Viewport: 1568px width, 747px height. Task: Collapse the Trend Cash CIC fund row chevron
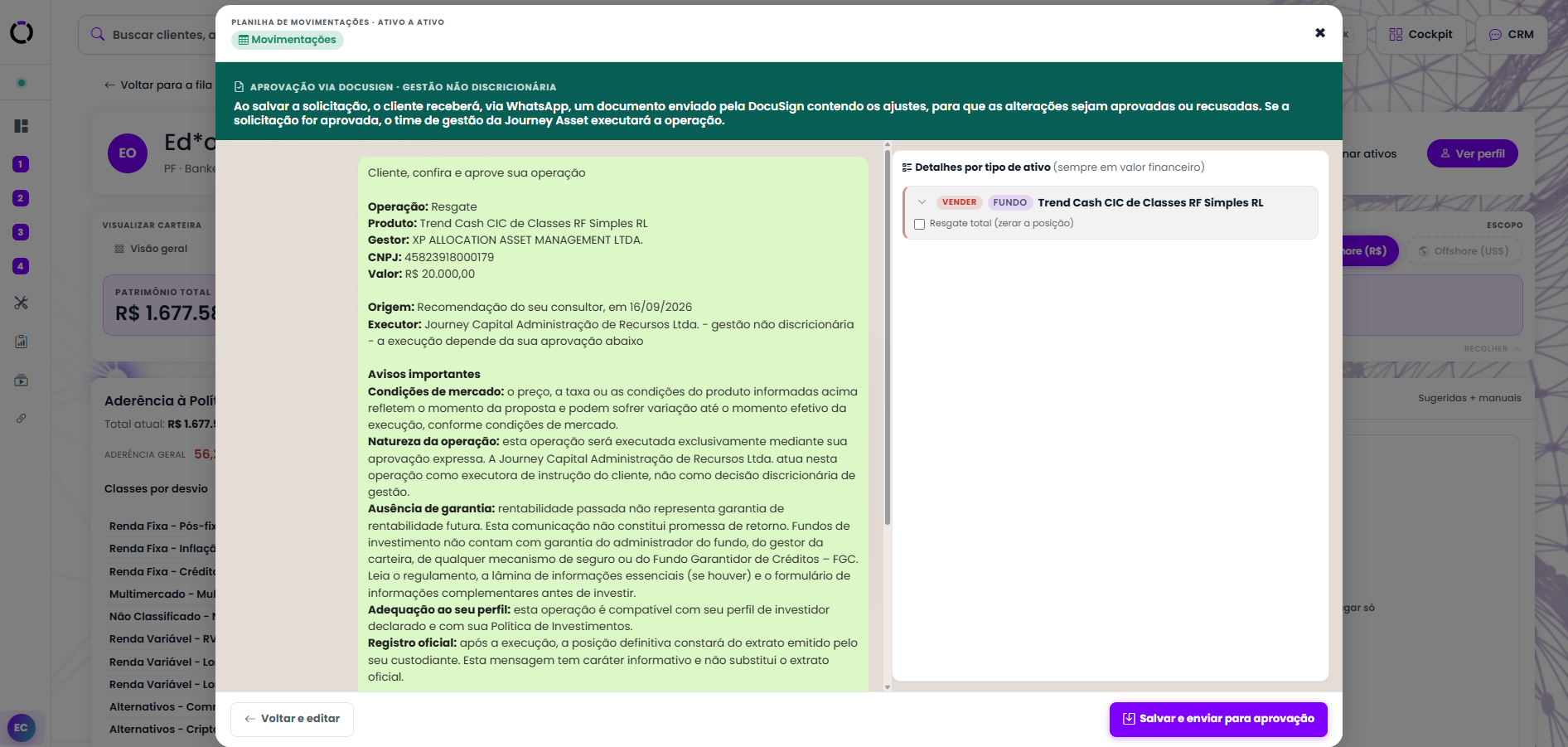click(x=922, y=202)
